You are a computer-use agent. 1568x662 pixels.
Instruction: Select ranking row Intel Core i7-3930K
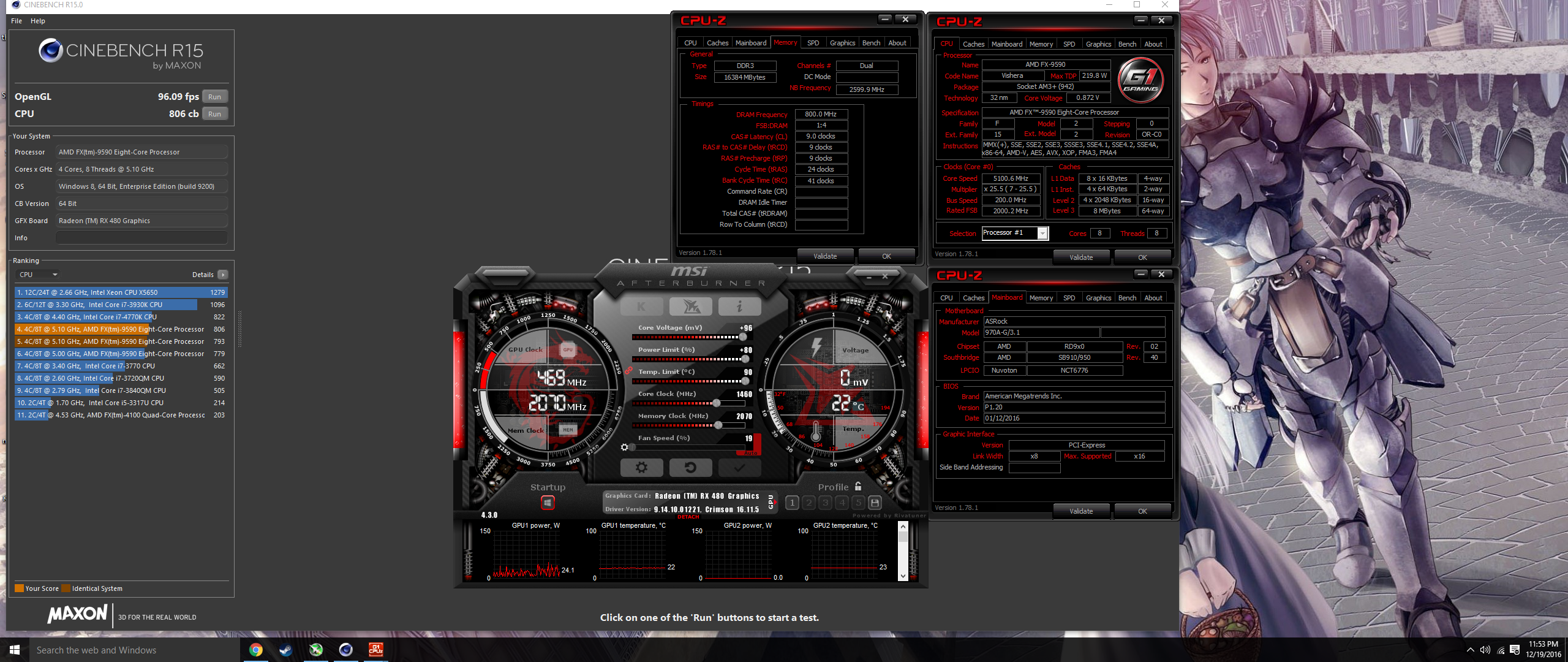click(121, 305)
